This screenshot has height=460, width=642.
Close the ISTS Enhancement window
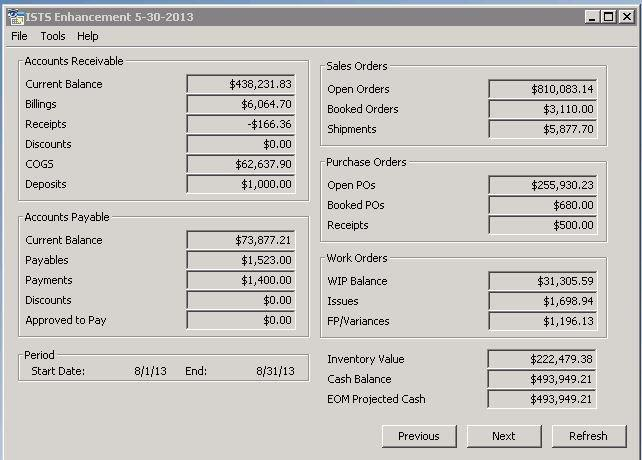[x=626, y=17]
